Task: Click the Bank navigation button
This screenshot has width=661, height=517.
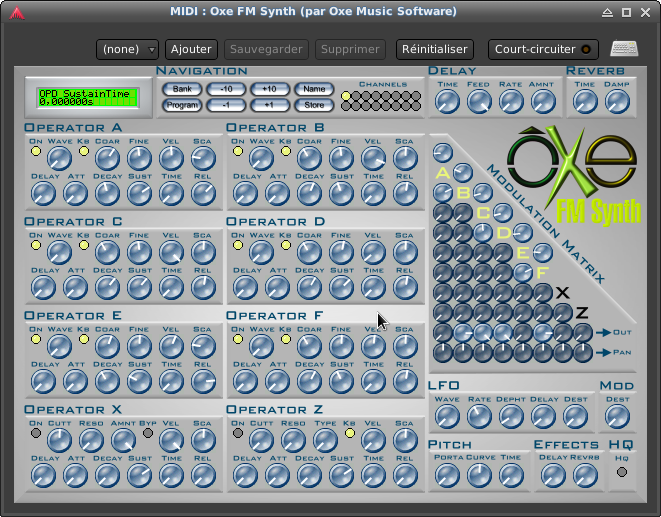Action: (182, 89)
